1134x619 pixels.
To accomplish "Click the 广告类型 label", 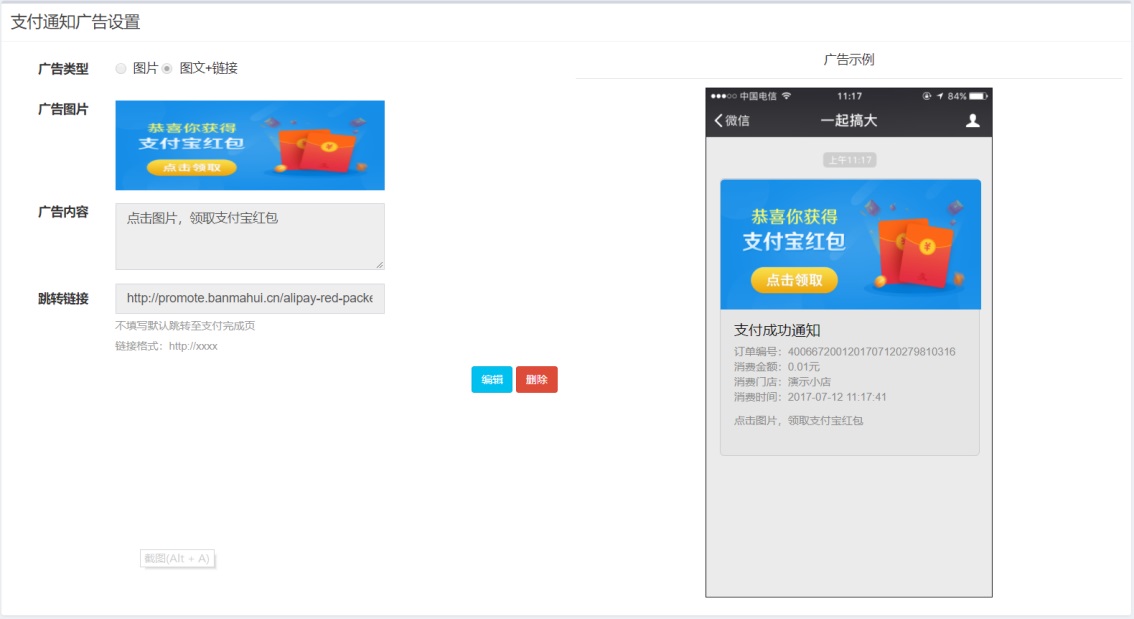I will click(63, 69).
